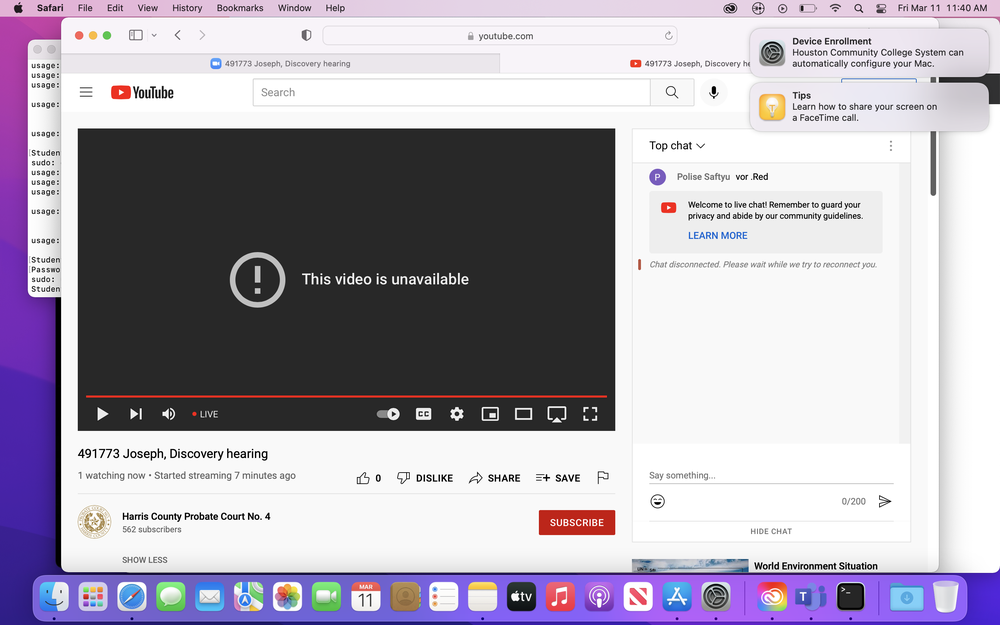Mute the video volume speaker icon
This screenshot has height=625, width=1000.
click(x=169, y=414)
